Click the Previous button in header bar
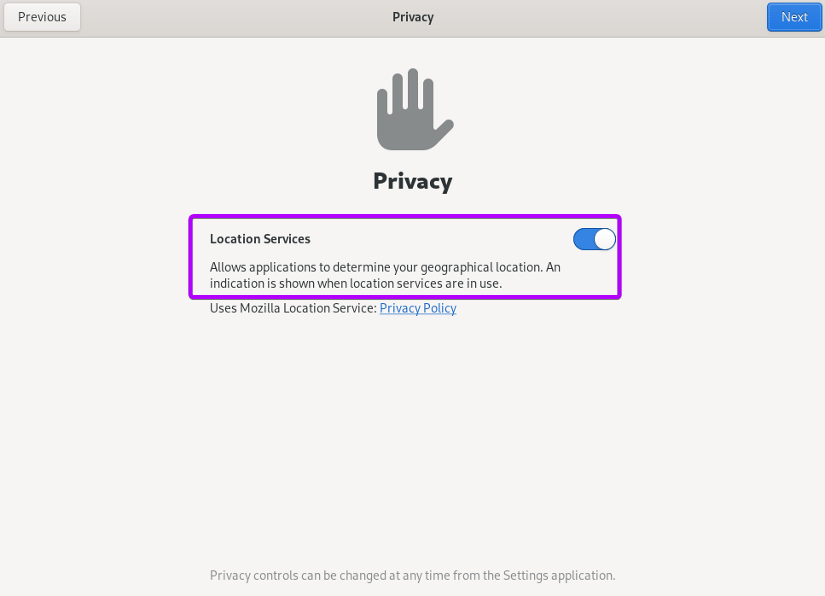 (x=42, y=17)
